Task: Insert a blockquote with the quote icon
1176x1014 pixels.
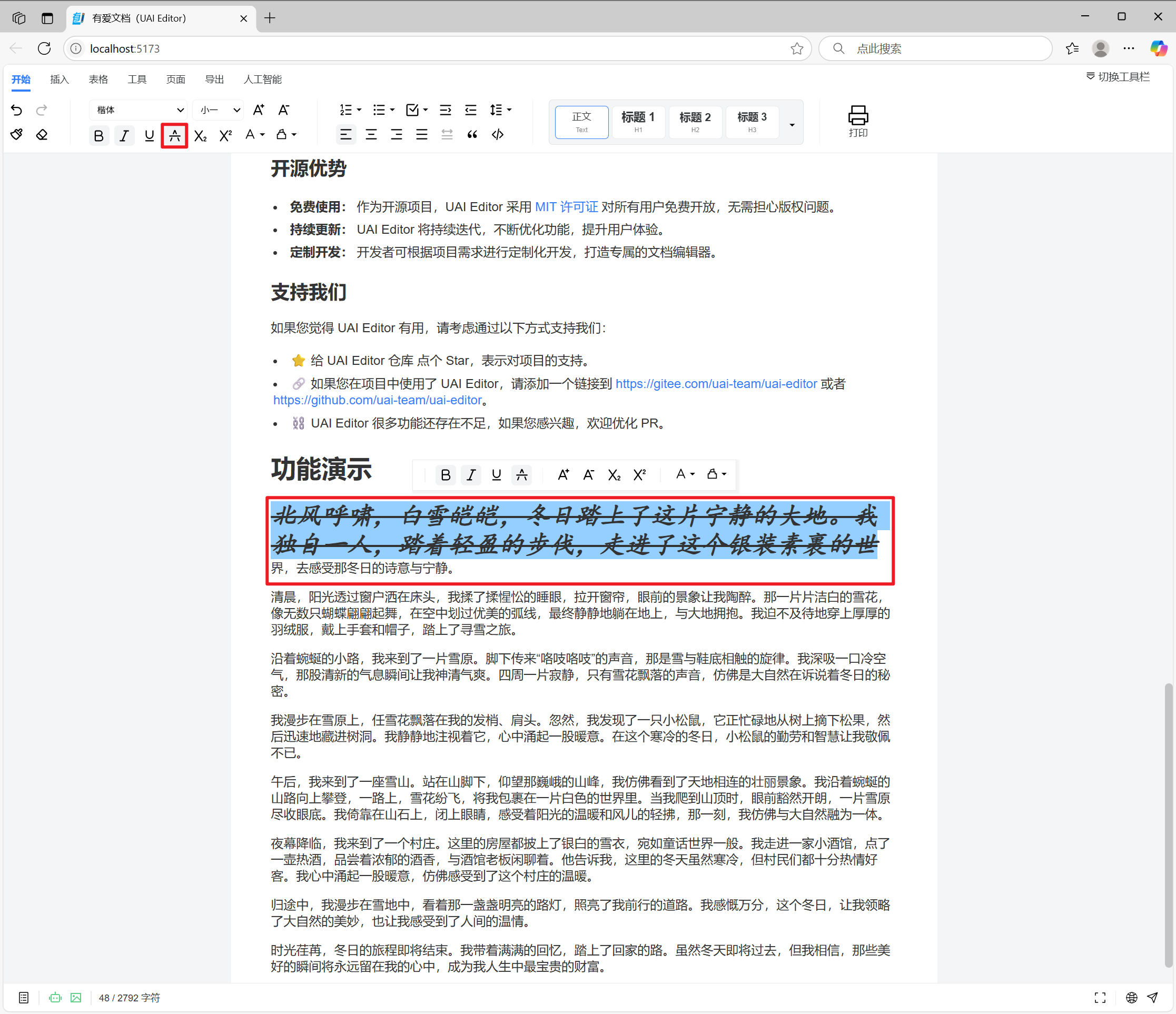Action: [x=472, y=135]
